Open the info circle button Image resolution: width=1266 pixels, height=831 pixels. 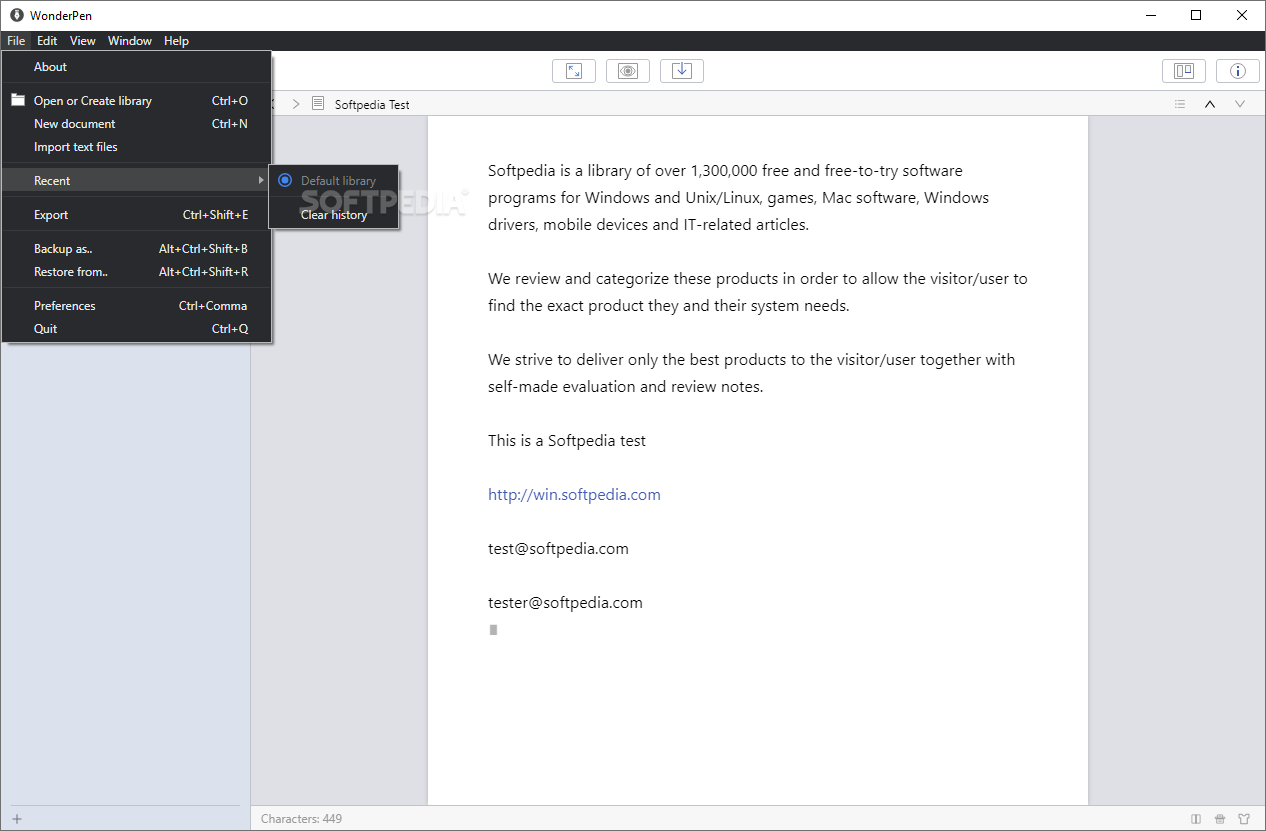point(1238,71)
